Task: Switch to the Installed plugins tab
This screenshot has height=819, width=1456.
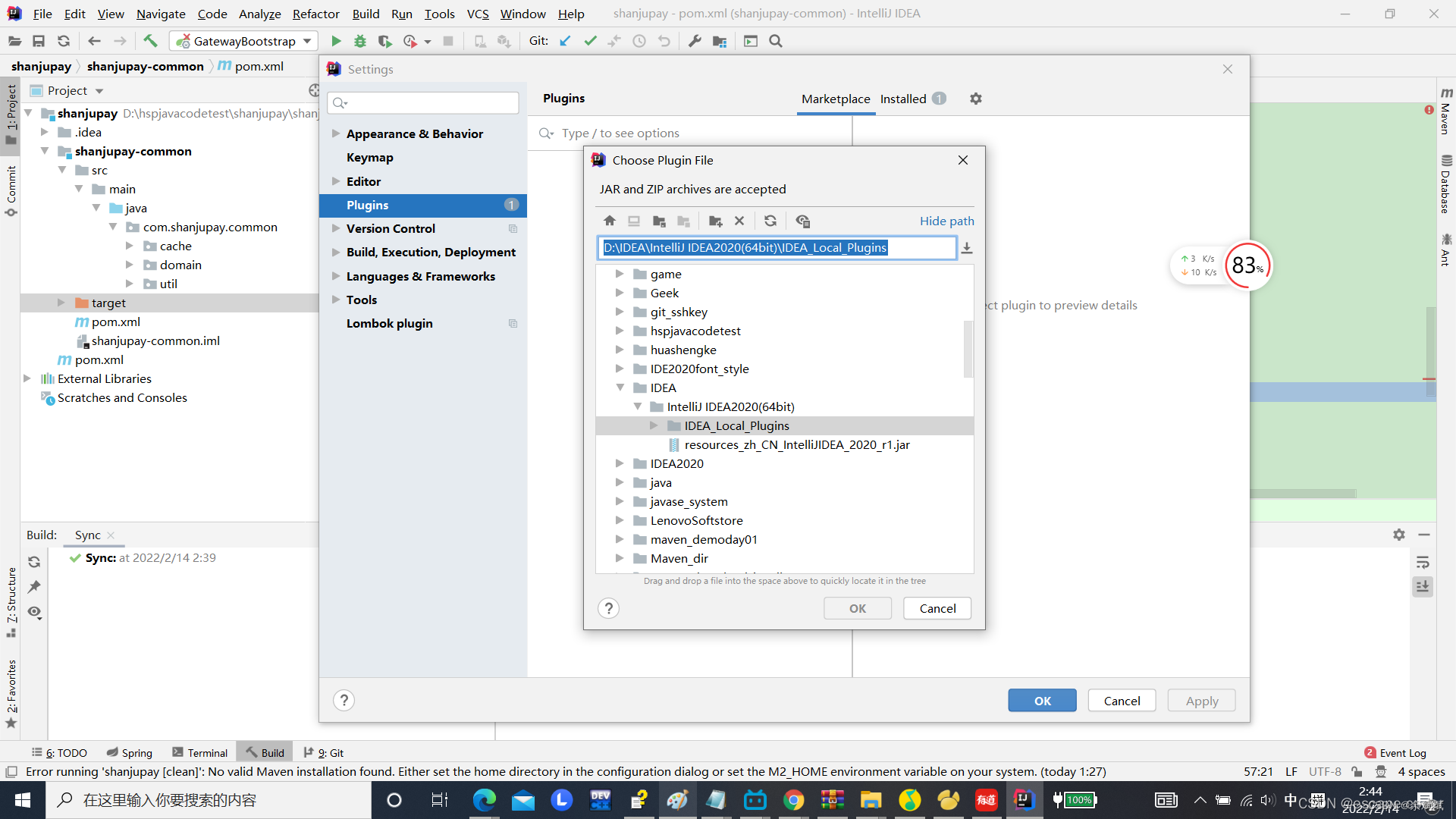Action: coord(903,99)
